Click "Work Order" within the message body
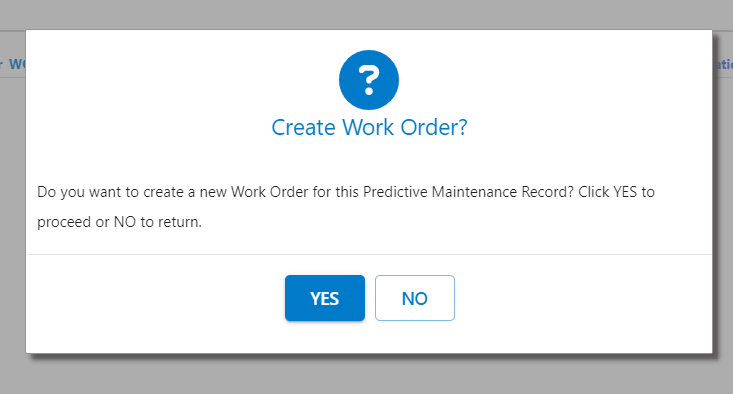 coord(270,192)
